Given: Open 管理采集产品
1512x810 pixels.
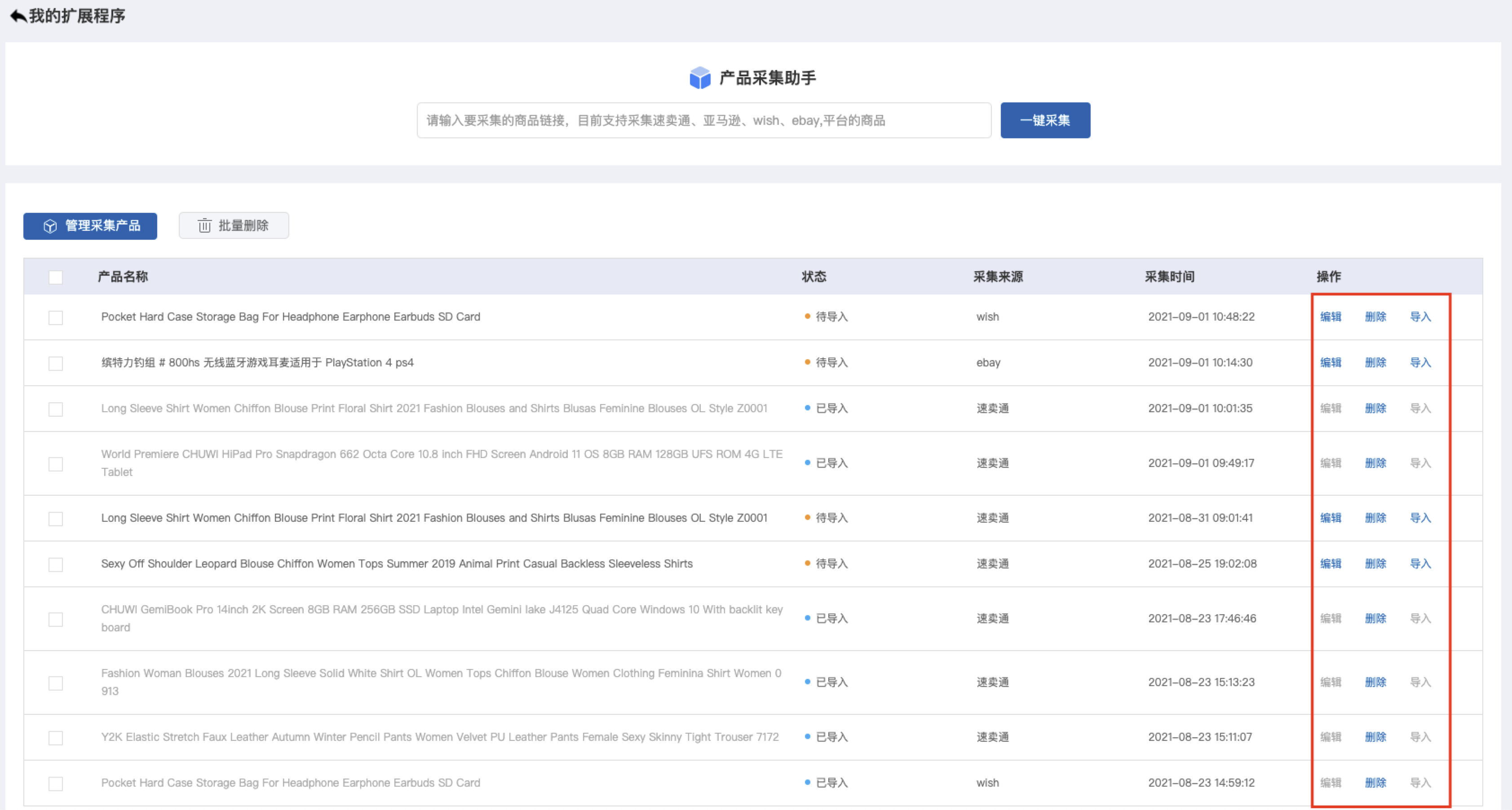Looking at the screenshot, I should pyautogui.click(x=90, y=226).
